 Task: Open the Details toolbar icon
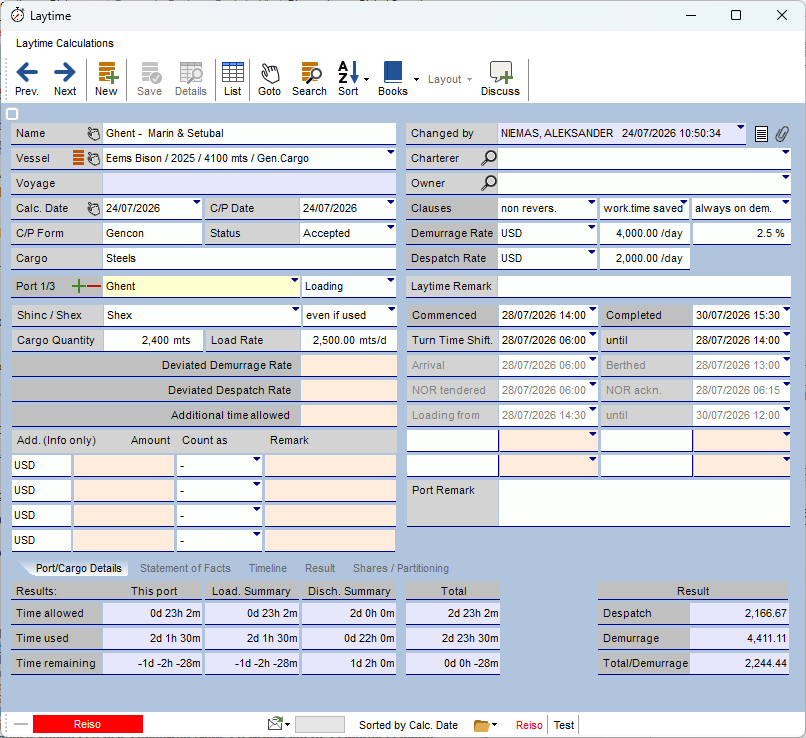coord(191,79)
